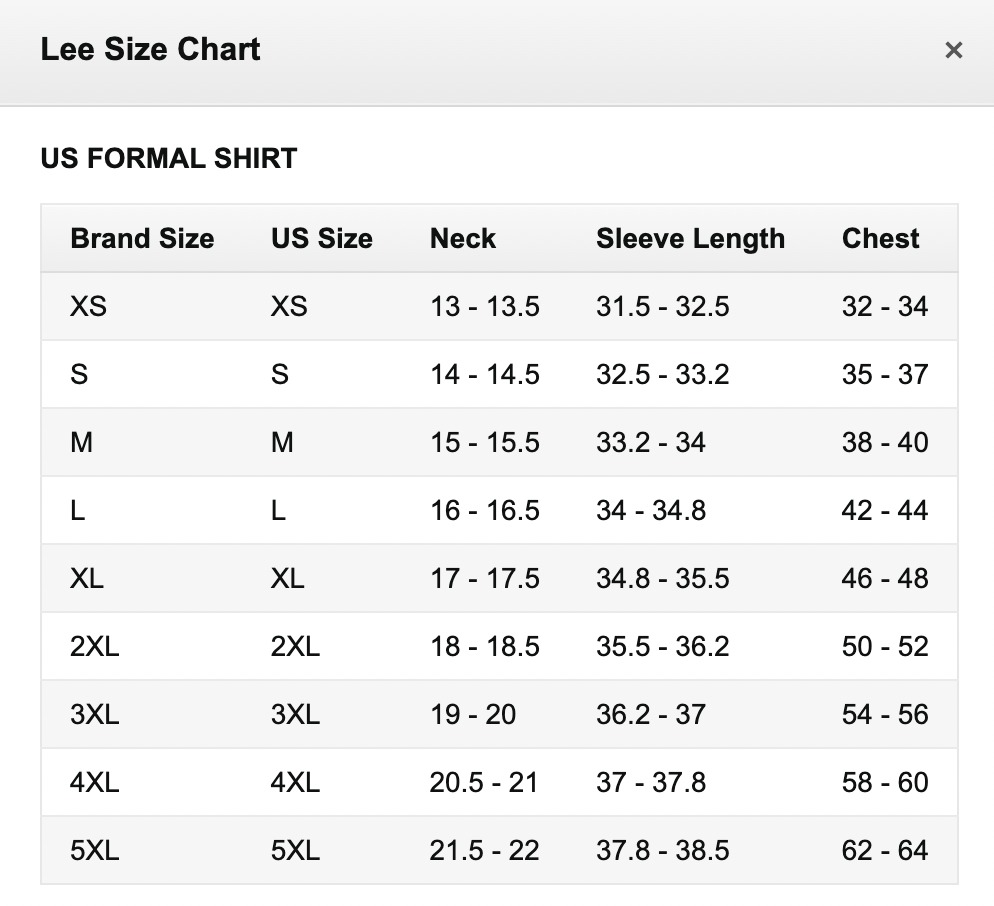Select the 2XL brand size cell
This screenshot has height=906, width=994.
pos(94,646)
